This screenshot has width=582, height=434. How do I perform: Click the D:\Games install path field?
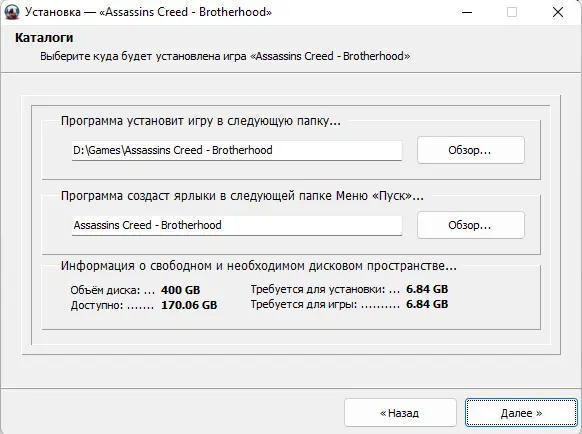[x=237, y=150]
